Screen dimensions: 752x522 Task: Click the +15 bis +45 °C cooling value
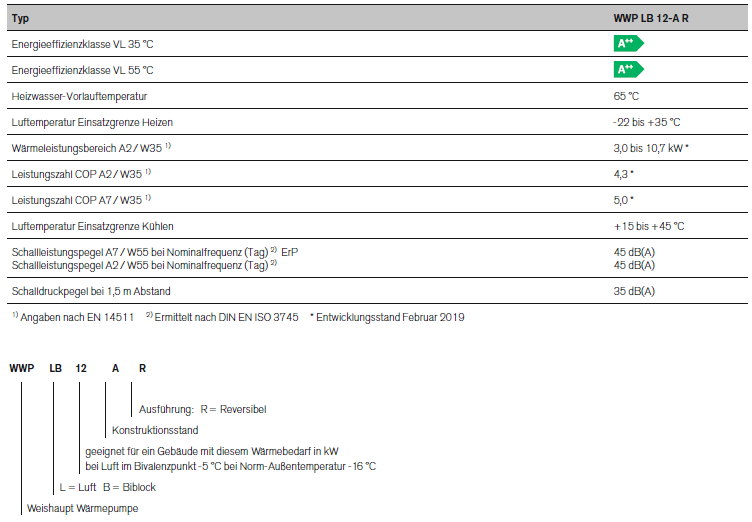pos(648,226)
